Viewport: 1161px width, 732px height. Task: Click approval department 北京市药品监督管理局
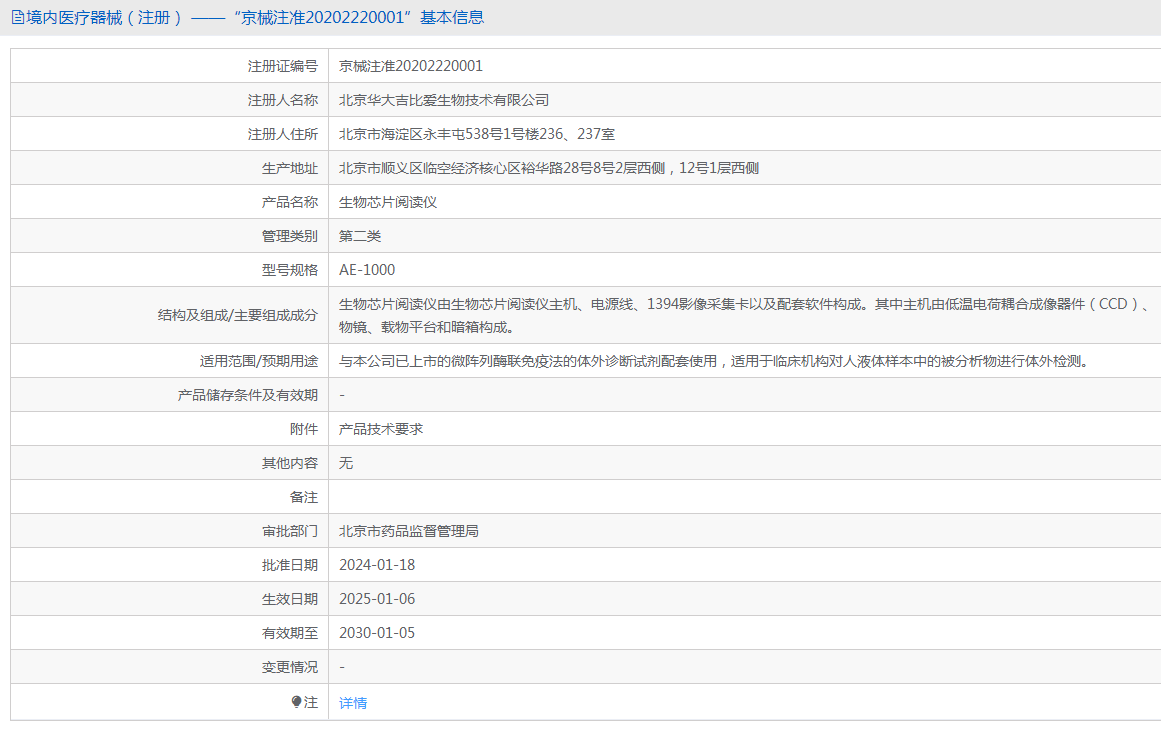click(409, 531)
